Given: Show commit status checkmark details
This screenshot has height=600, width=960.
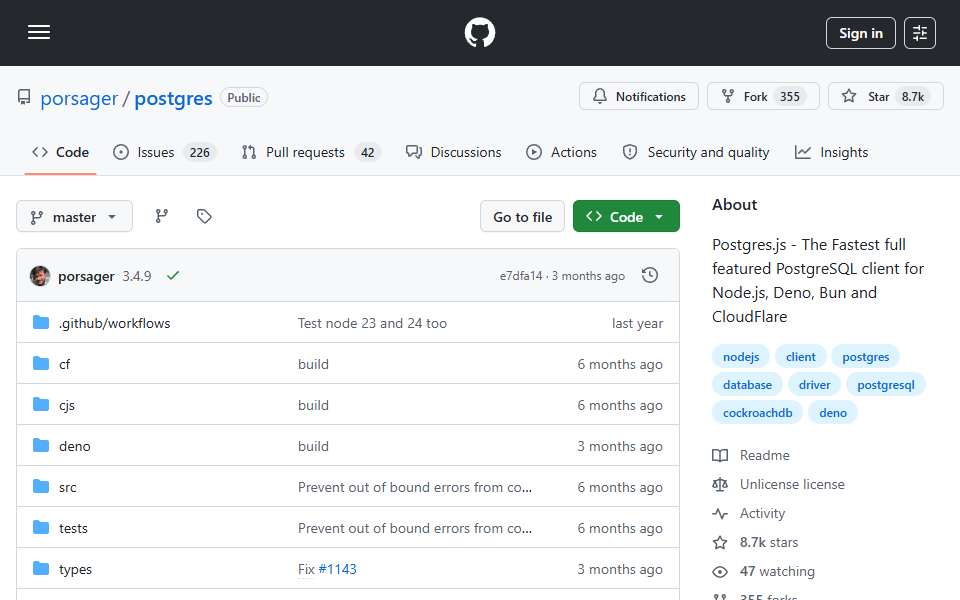Looking at the screenshot, I should tap(173, 276).
